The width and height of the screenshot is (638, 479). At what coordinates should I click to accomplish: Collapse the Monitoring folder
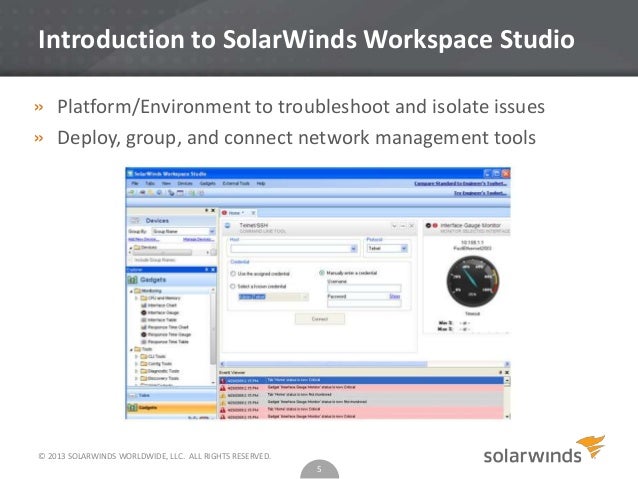(x=131, y=291)
